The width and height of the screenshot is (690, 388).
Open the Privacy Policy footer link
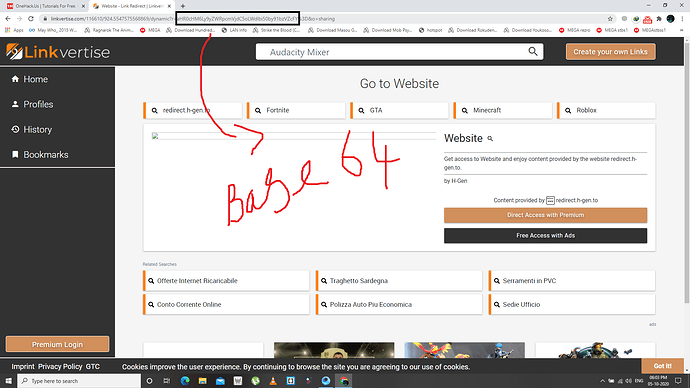pyautogui.click(x=60, y=366)
